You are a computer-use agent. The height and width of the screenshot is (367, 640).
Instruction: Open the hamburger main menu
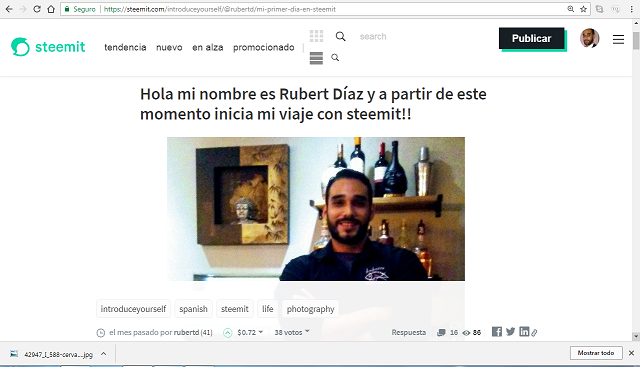click(x=618, y=39)
